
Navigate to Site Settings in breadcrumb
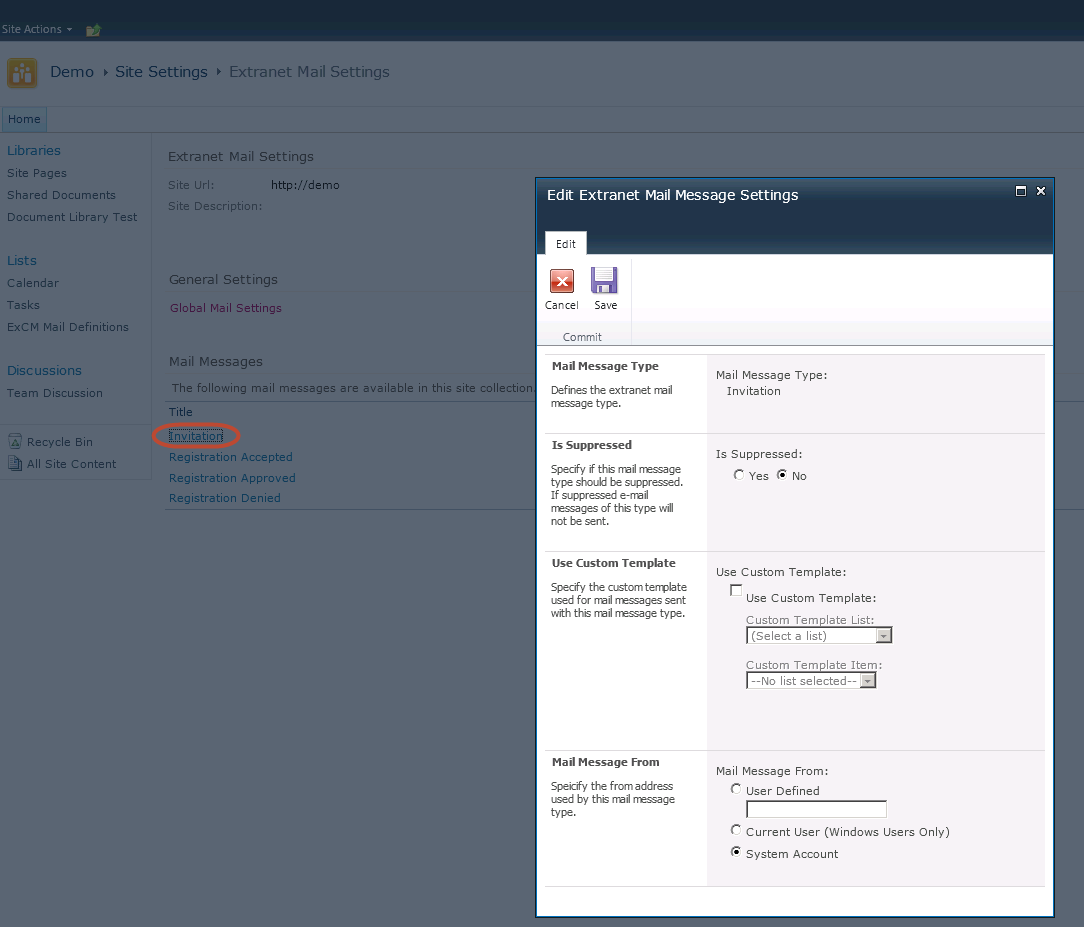[x=161, y=72]
